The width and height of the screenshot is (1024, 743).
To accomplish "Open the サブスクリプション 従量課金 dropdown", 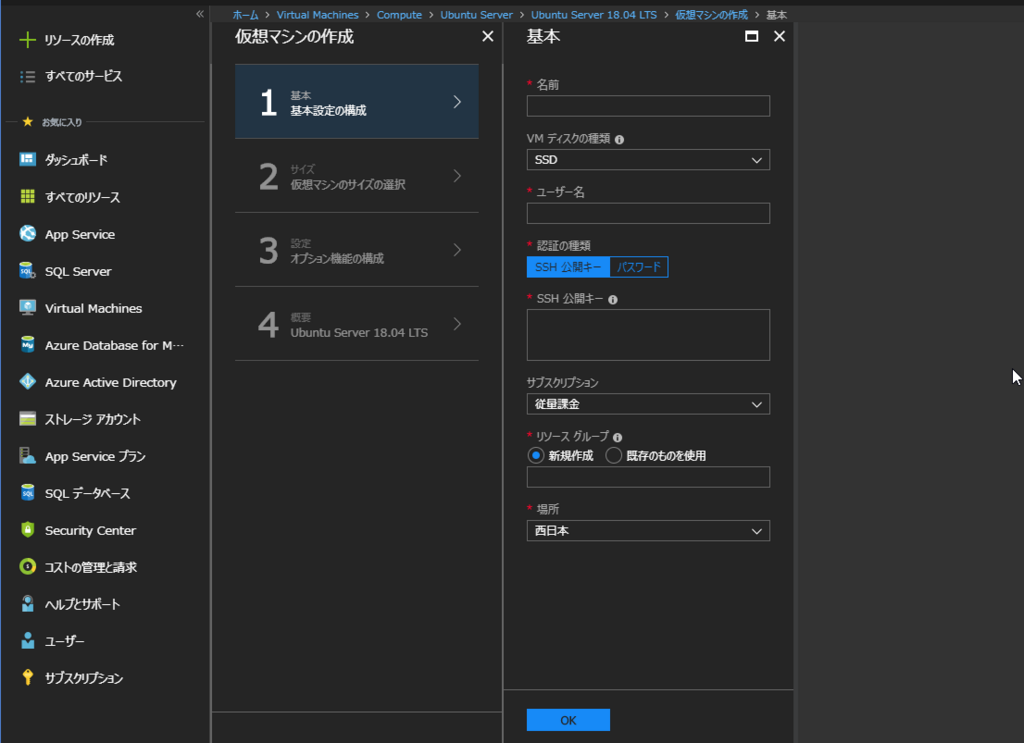I will pyautogui.click(x=648, y=404).
